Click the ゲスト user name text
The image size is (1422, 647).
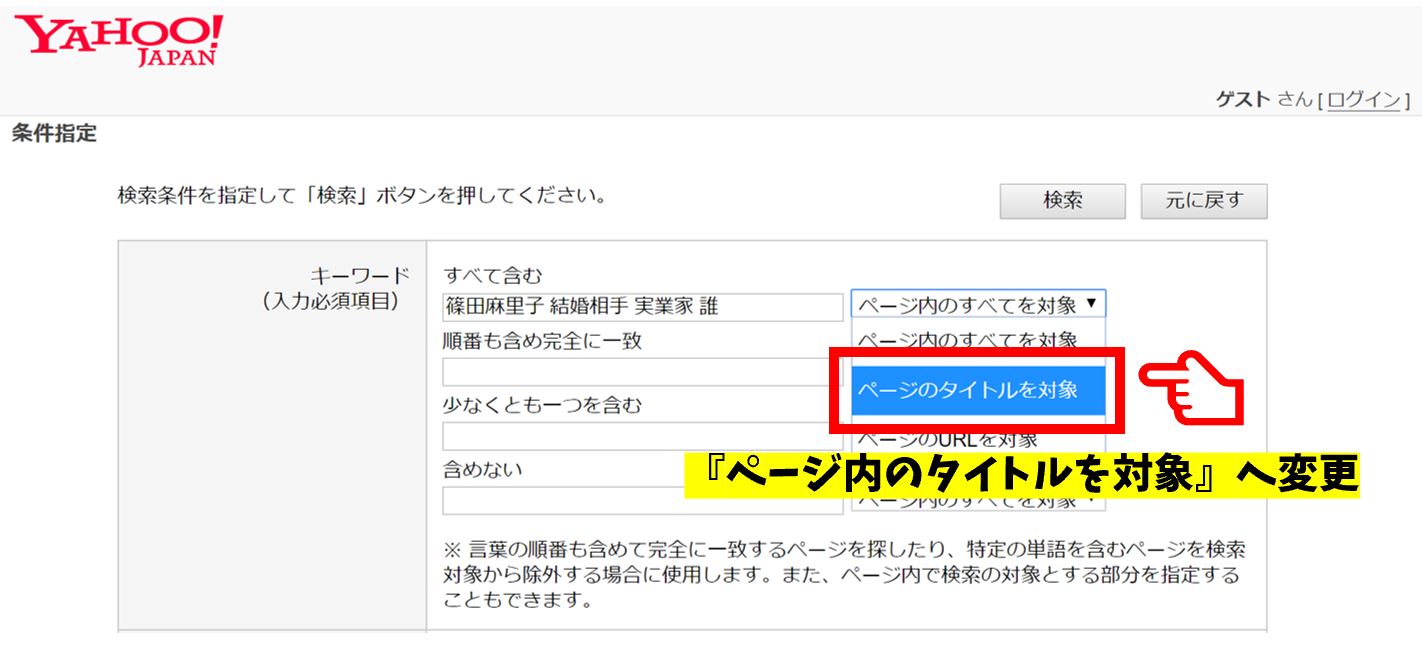pyautogui.click(x=1243, y=100)
